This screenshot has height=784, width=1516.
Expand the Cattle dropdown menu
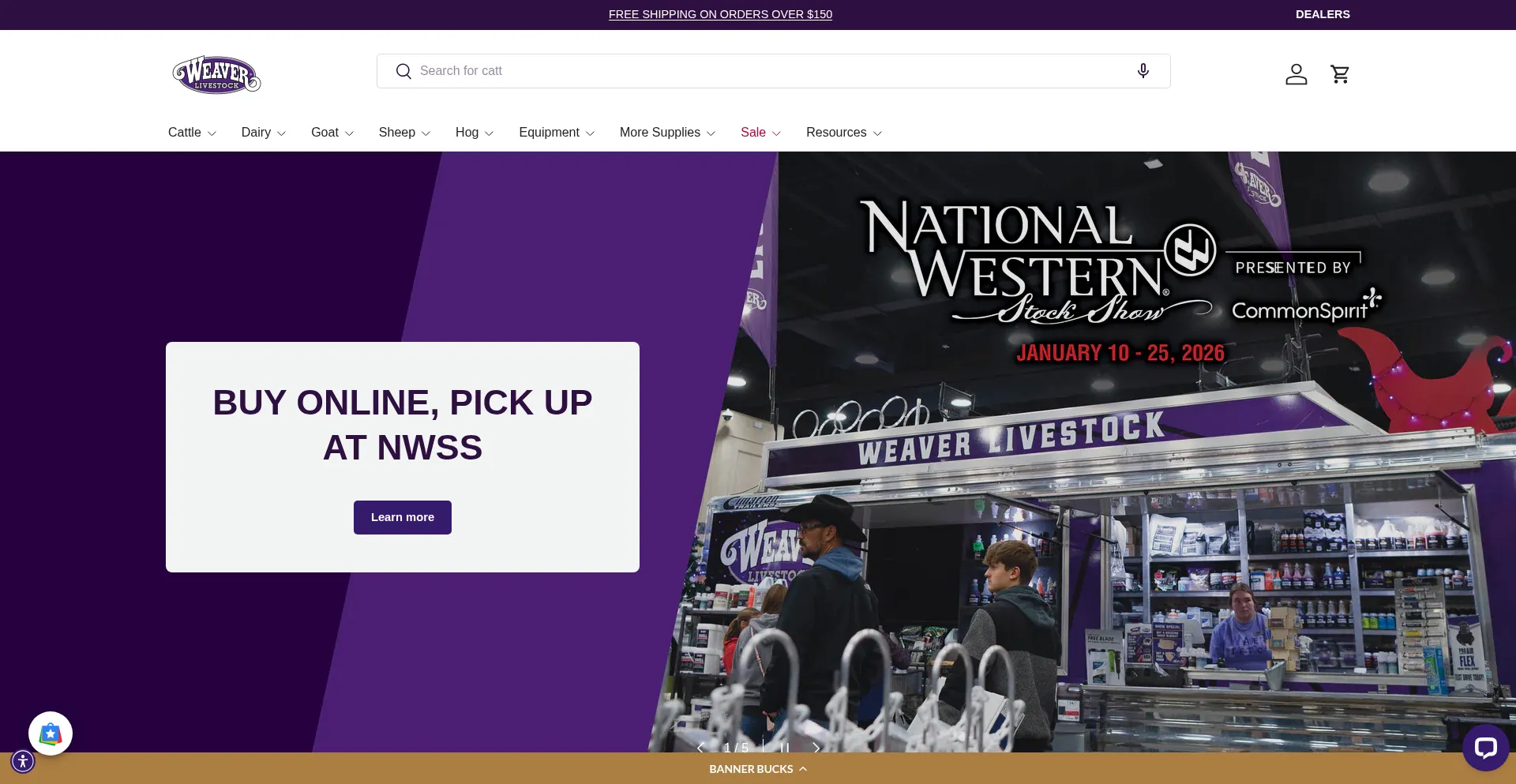tap(192, 133)
